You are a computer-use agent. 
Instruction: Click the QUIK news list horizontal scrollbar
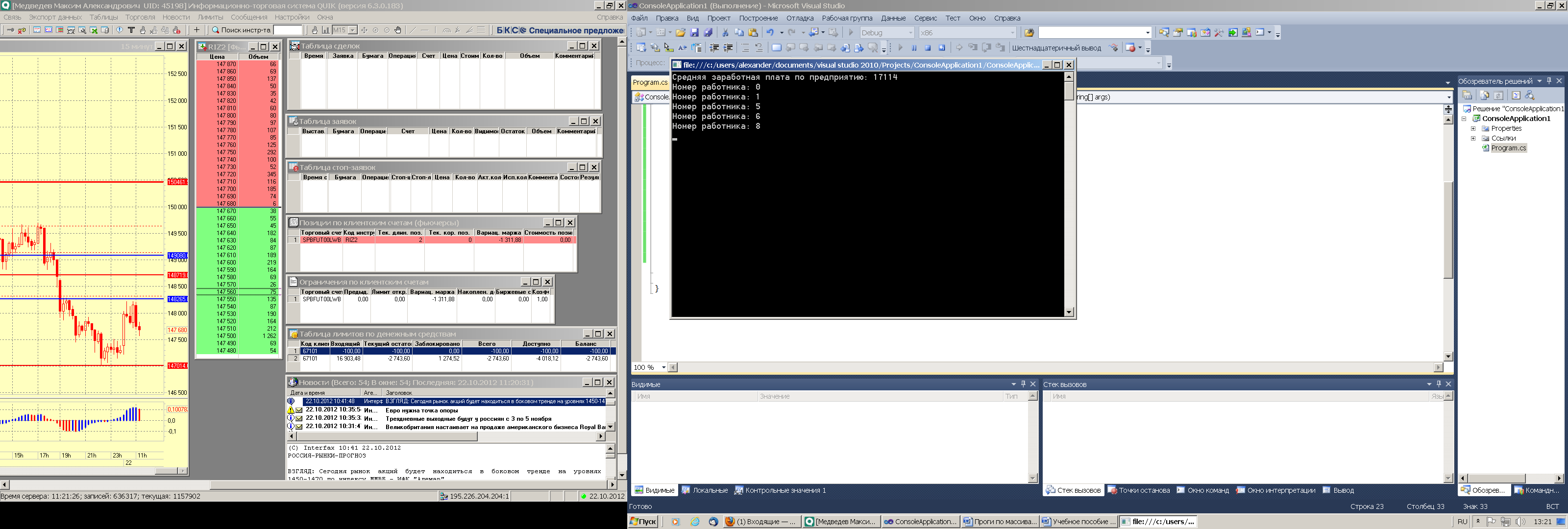(447, 436)
